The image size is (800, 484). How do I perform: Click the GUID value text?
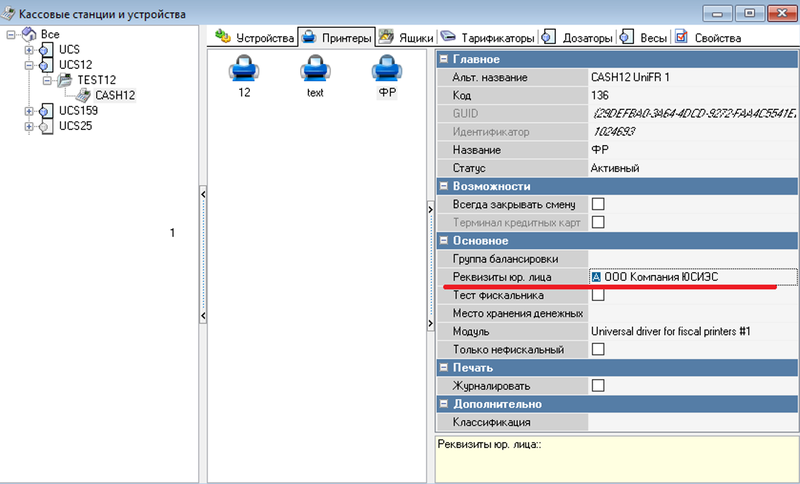694,114
